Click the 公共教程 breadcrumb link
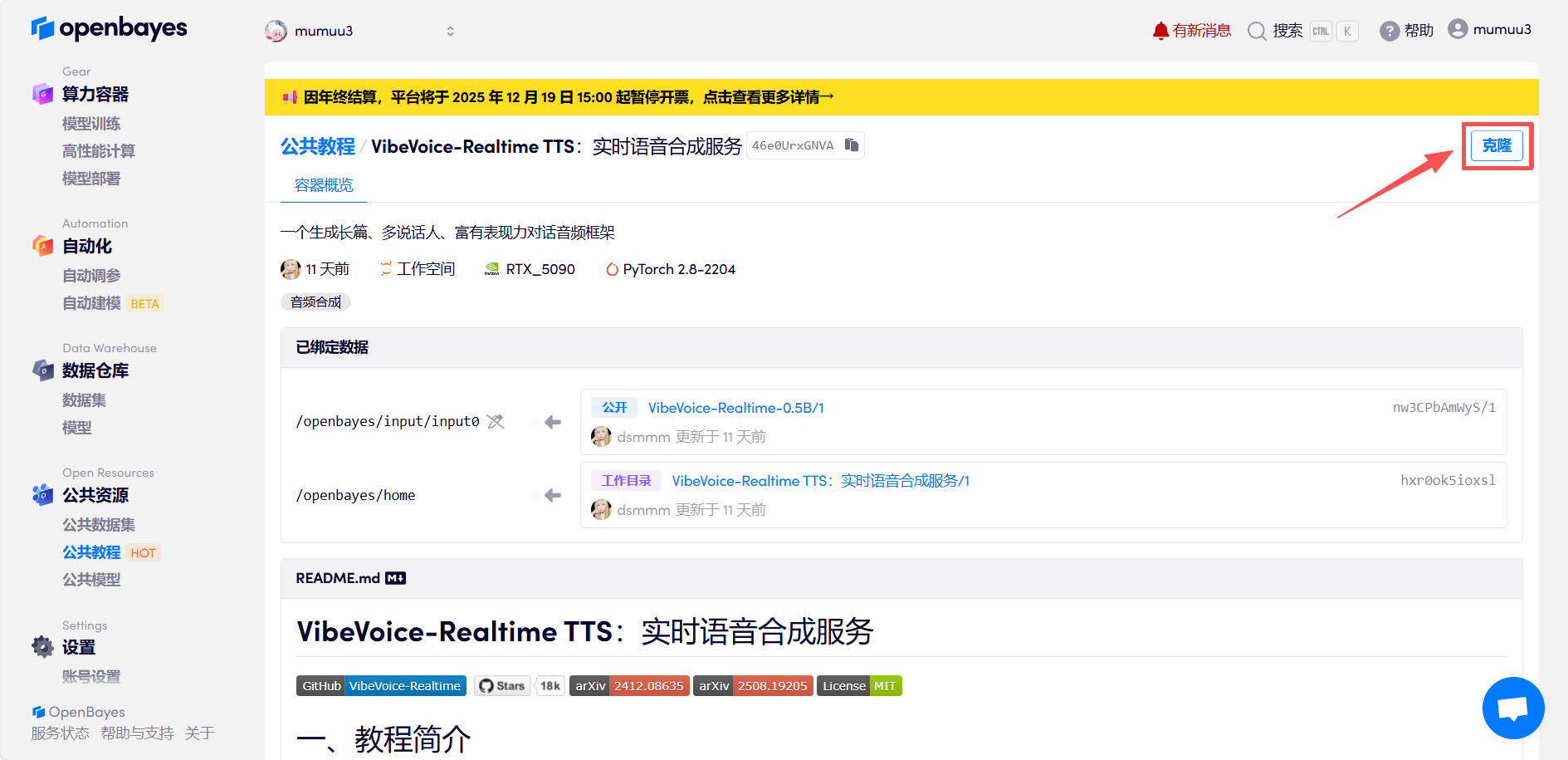Viewport: 1568px width, 760px height. click(318, 146)
